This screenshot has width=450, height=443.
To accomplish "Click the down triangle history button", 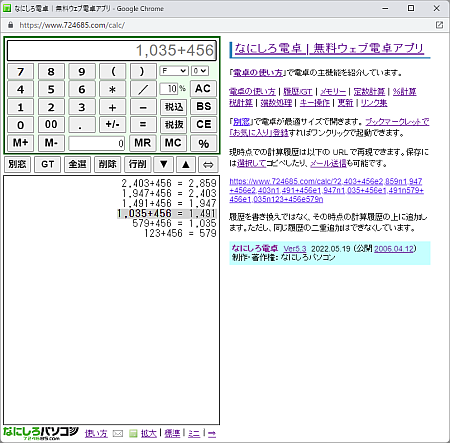I will pos(163,164).
